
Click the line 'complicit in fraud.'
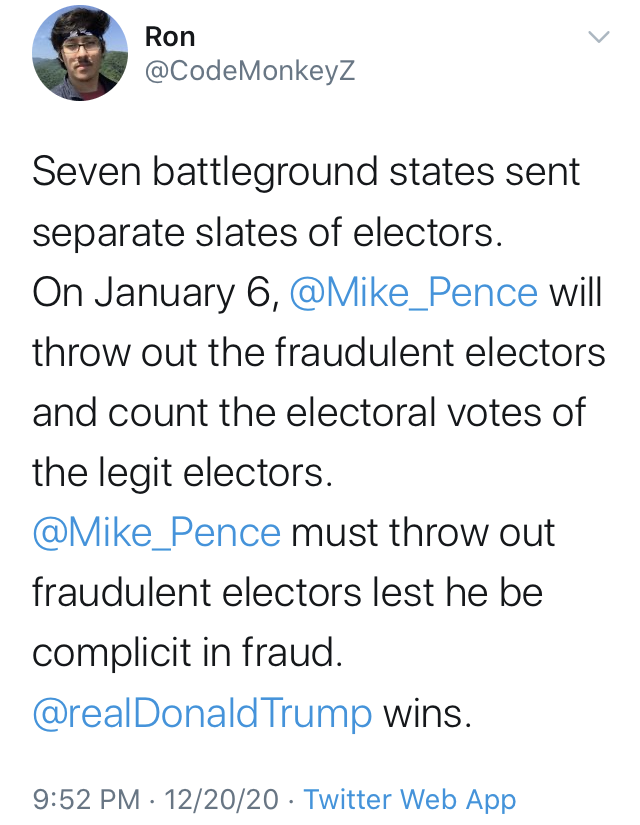coord(187,653)
